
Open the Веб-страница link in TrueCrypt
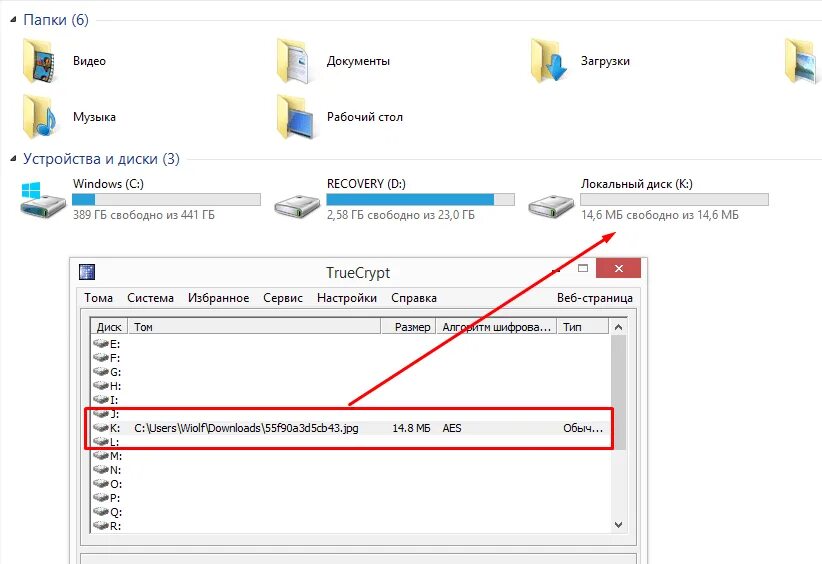(x=595, y=298)
